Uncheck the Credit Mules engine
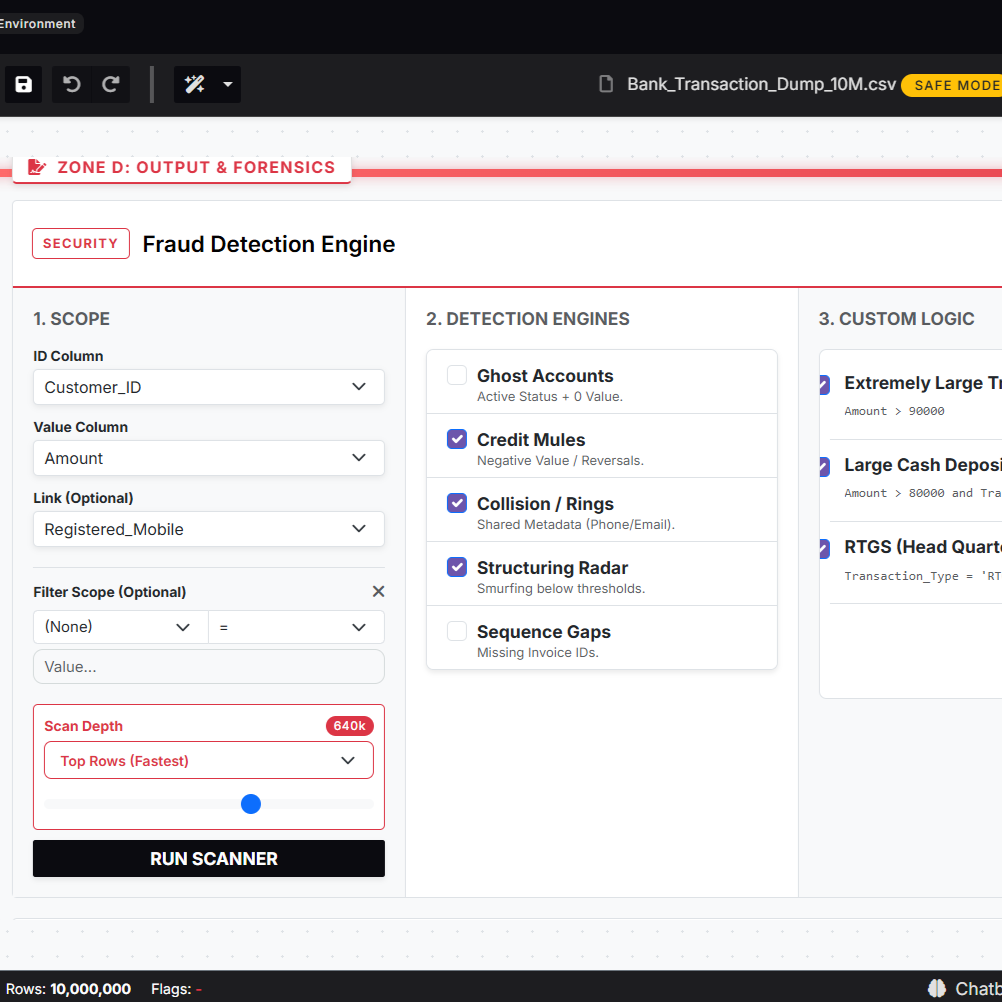The height and width of the screenshot is (1002, 1002). (x=457, y=440)
